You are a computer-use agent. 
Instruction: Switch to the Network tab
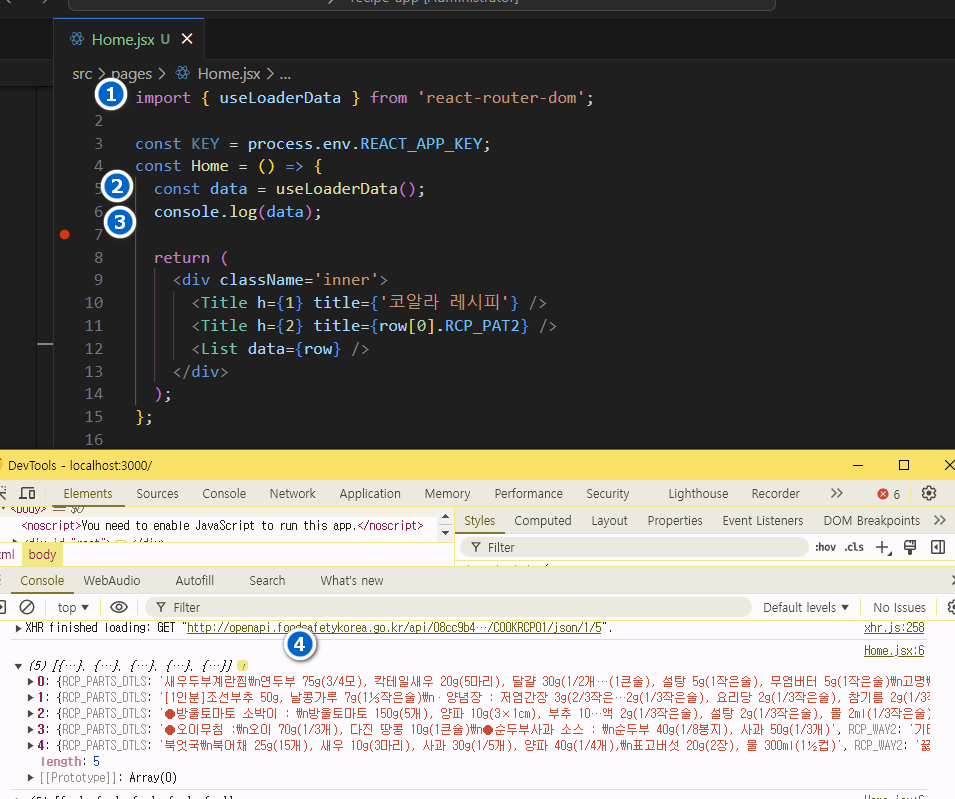292,493
